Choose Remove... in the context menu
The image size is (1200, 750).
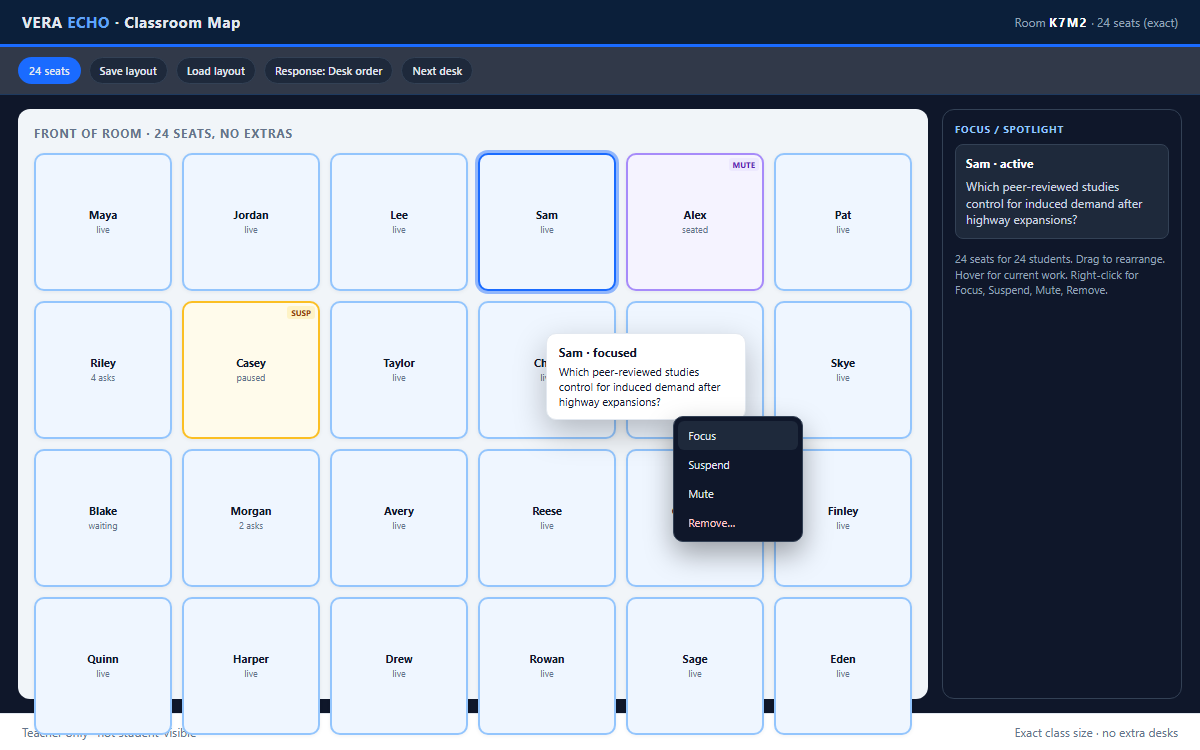[738, 523]
